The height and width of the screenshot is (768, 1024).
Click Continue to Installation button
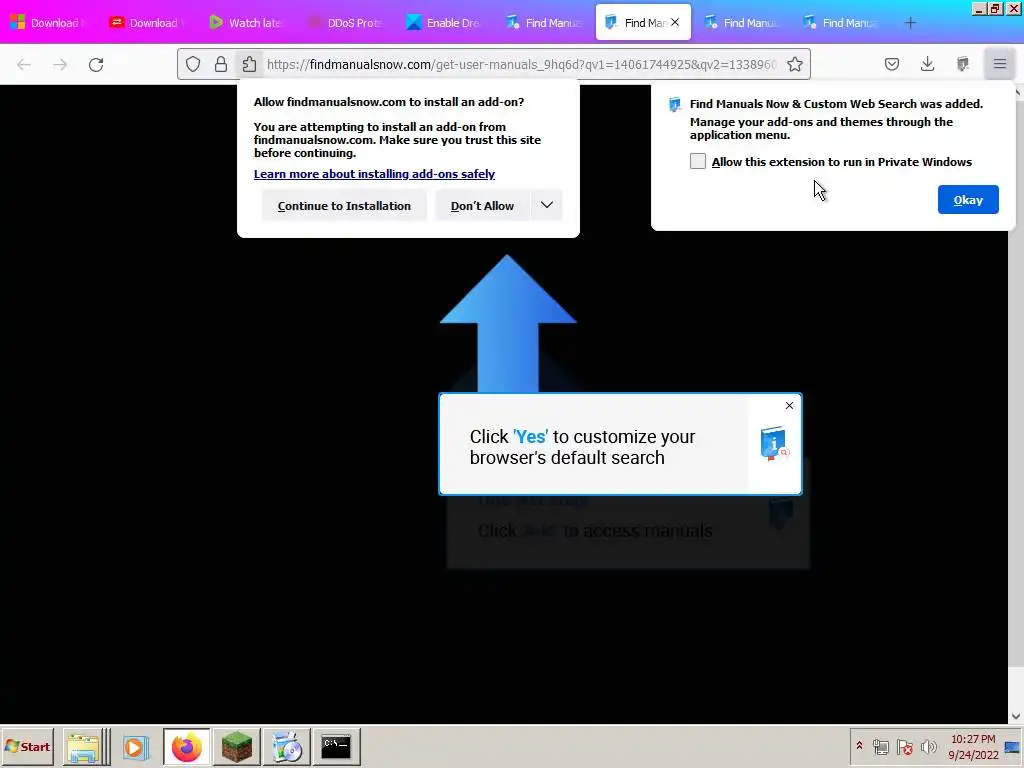[344, 206]
